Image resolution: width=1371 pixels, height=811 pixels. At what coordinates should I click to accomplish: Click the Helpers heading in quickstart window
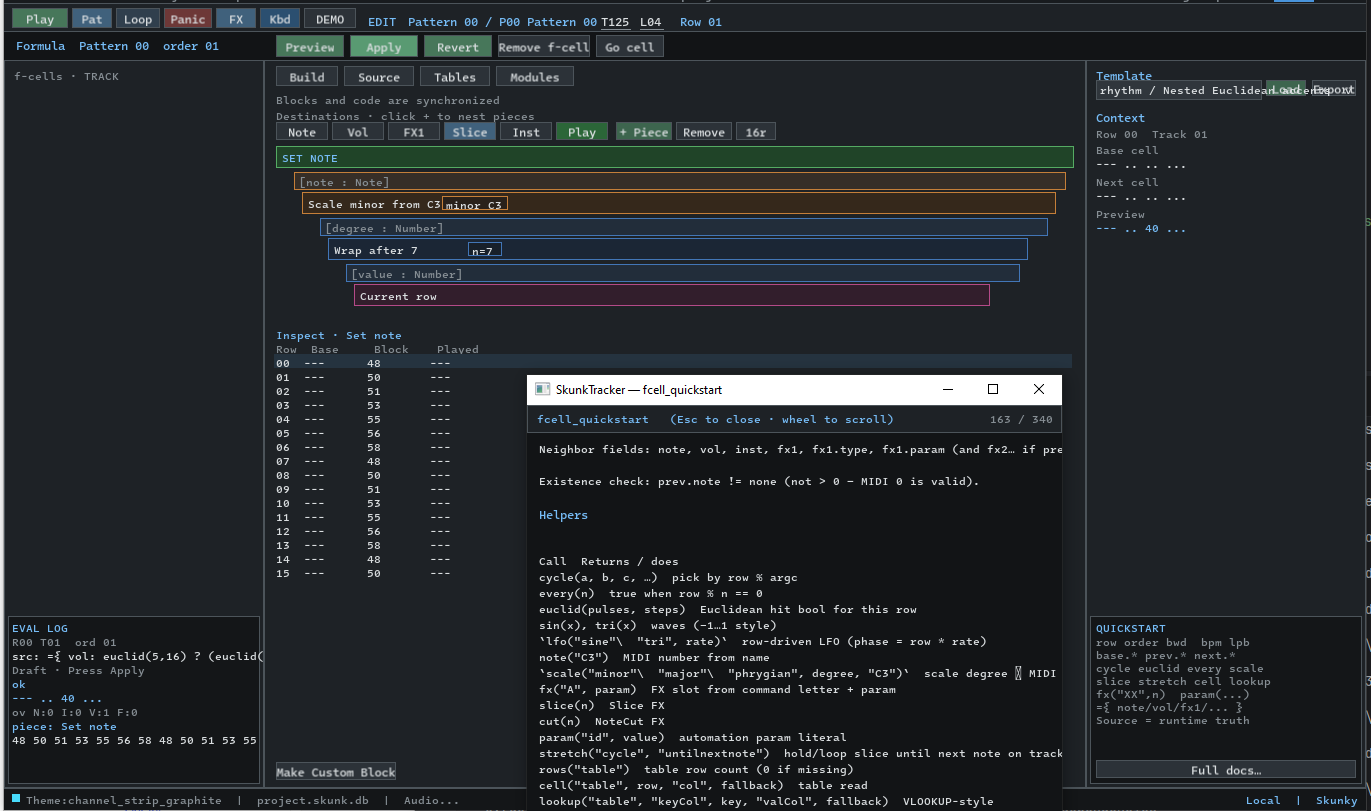[x=563, y=515]
